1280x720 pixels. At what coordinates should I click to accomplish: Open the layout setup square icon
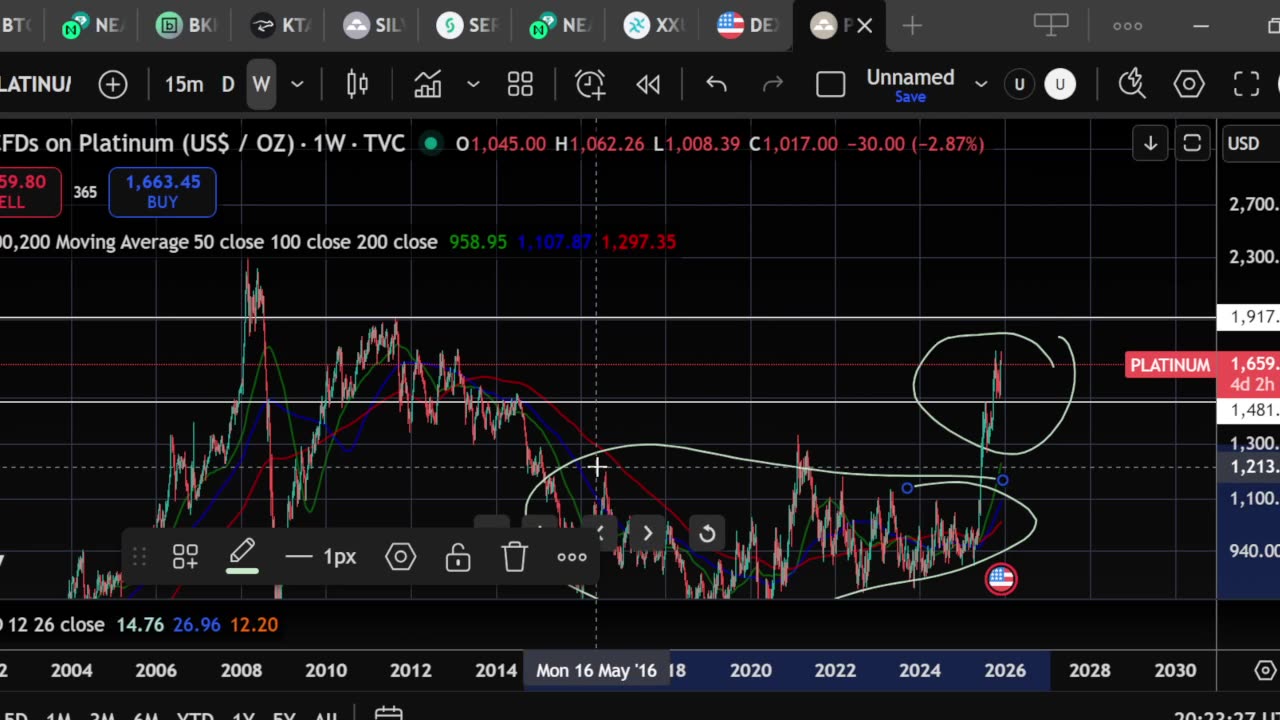click(830, 85)
